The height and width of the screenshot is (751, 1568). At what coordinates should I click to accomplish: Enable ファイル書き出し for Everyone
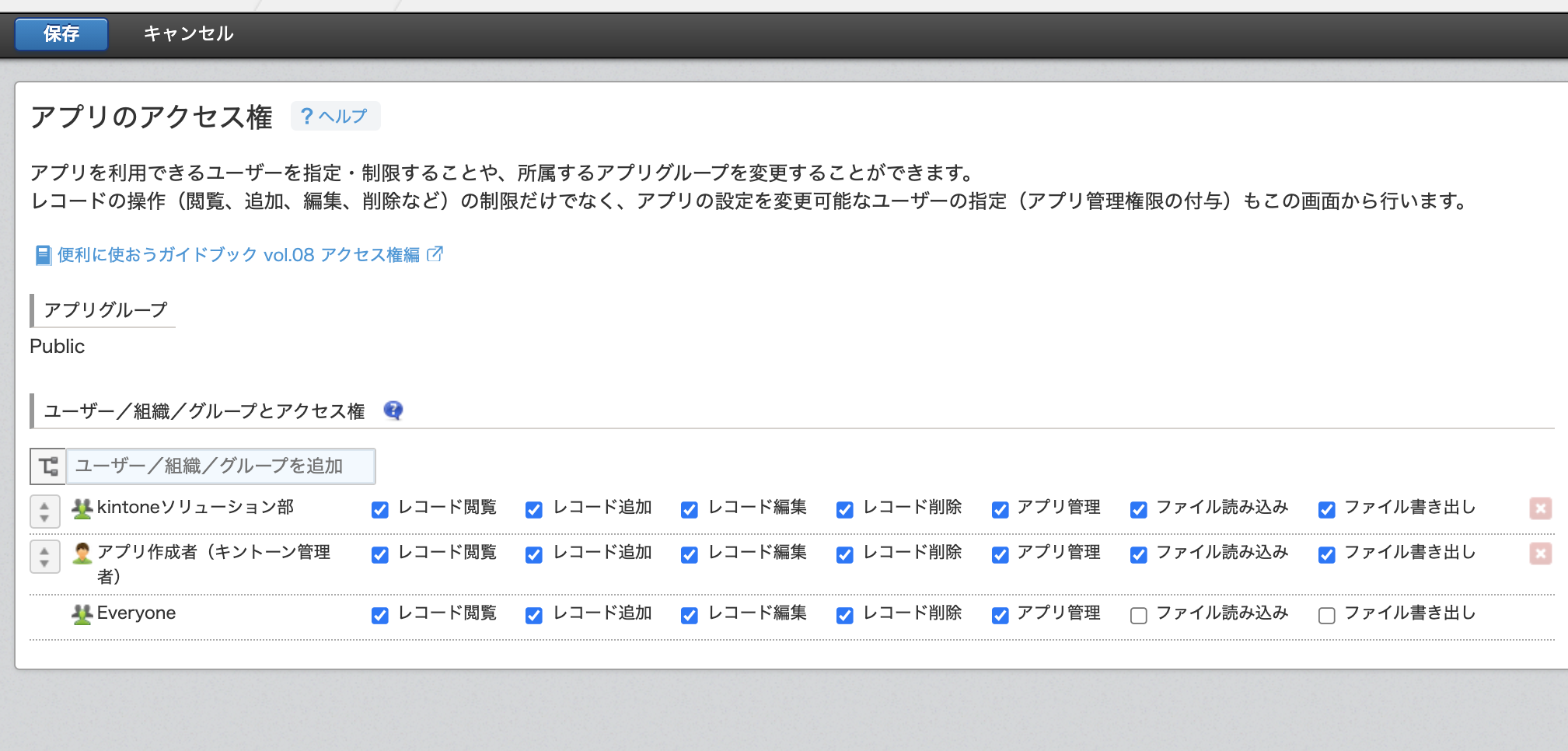click(1327, 616)
